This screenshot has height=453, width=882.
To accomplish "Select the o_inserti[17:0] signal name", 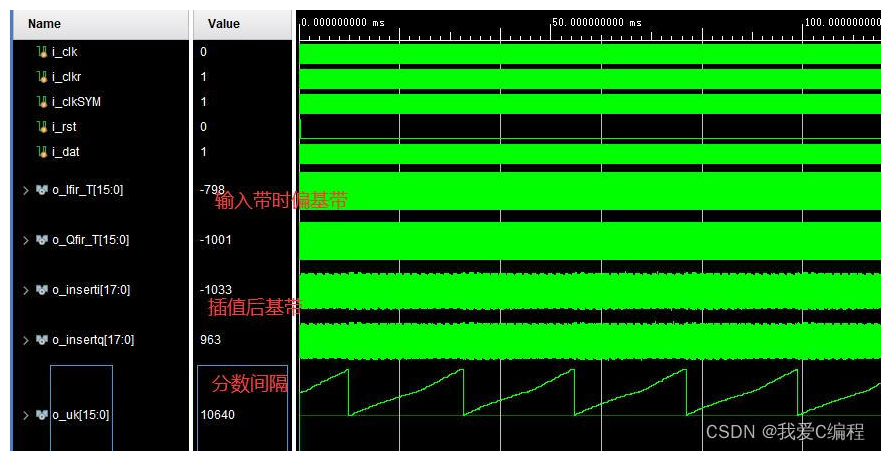I will (x=91, y=290).
